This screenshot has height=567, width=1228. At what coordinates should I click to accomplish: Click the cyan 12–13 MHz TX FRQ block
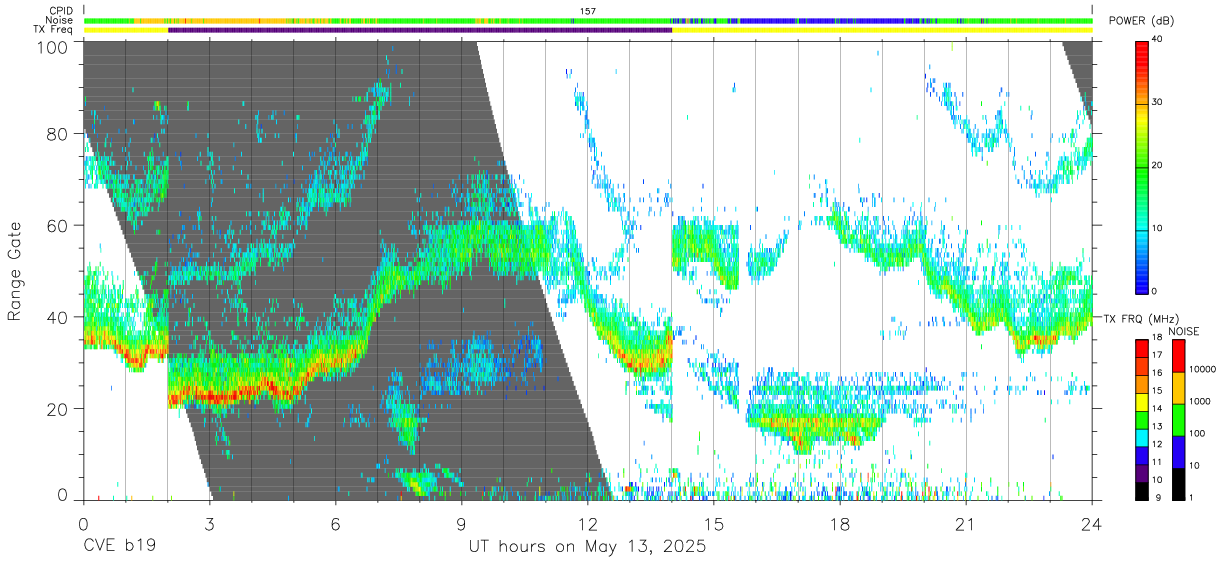click(x=1141, y=438)
